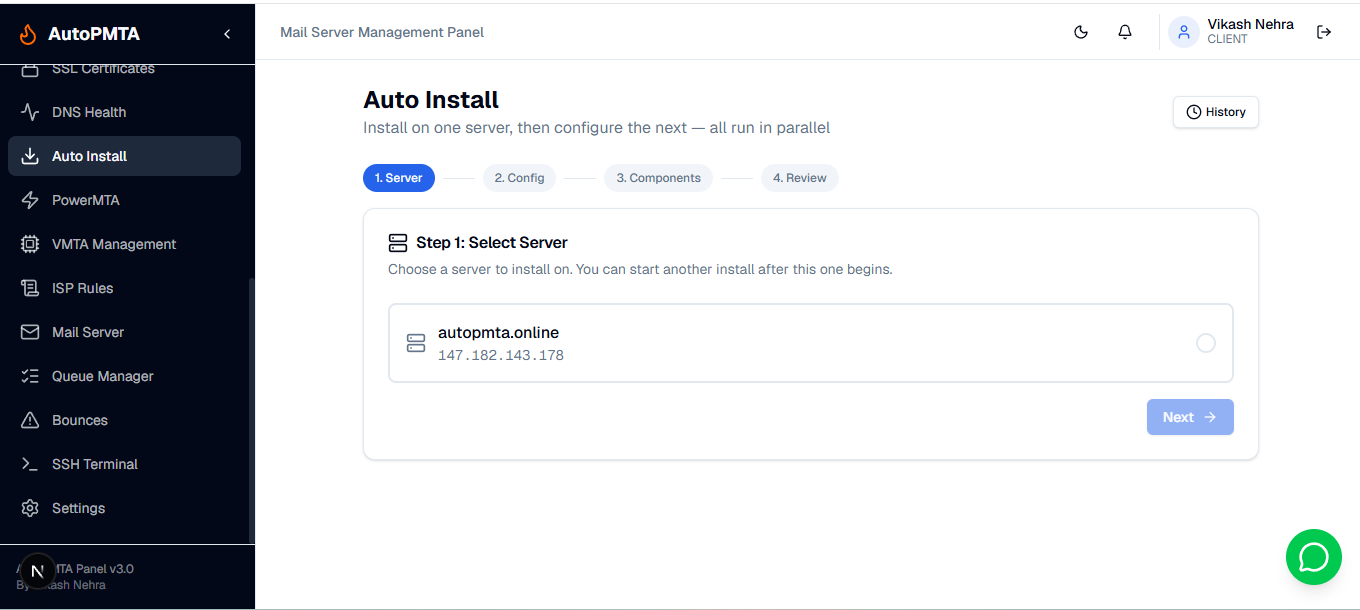Select the 1. Server step

(x=399, y=178)
